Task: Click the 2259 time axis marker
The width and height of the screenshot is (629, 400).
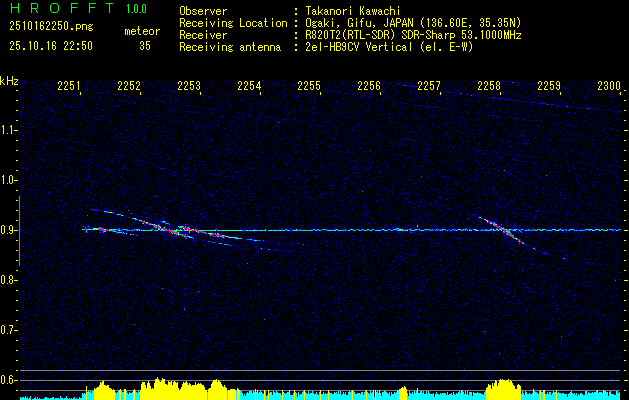Action: pos(549,86)
